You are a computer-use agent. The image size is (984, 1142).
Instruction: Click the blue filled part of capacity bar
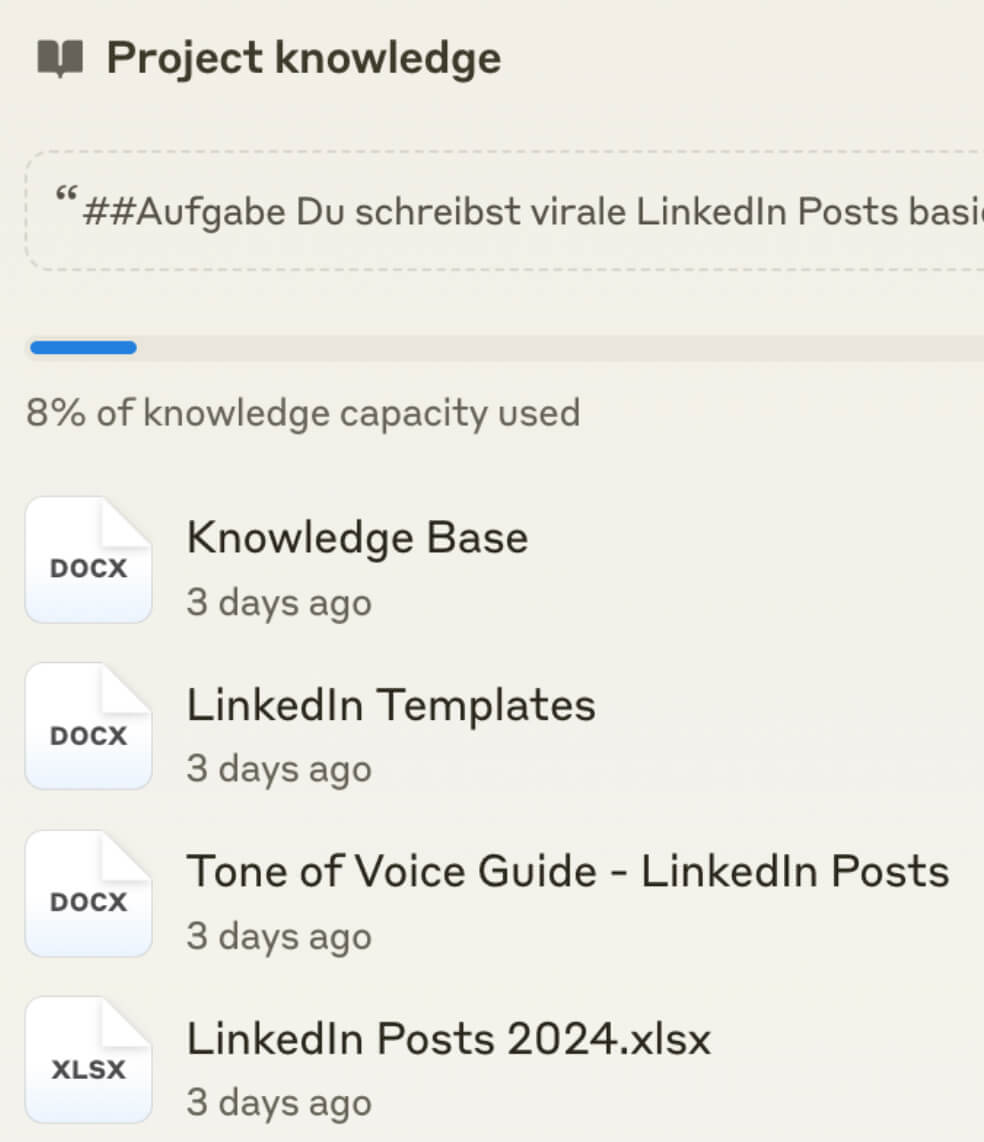point(83,348)
